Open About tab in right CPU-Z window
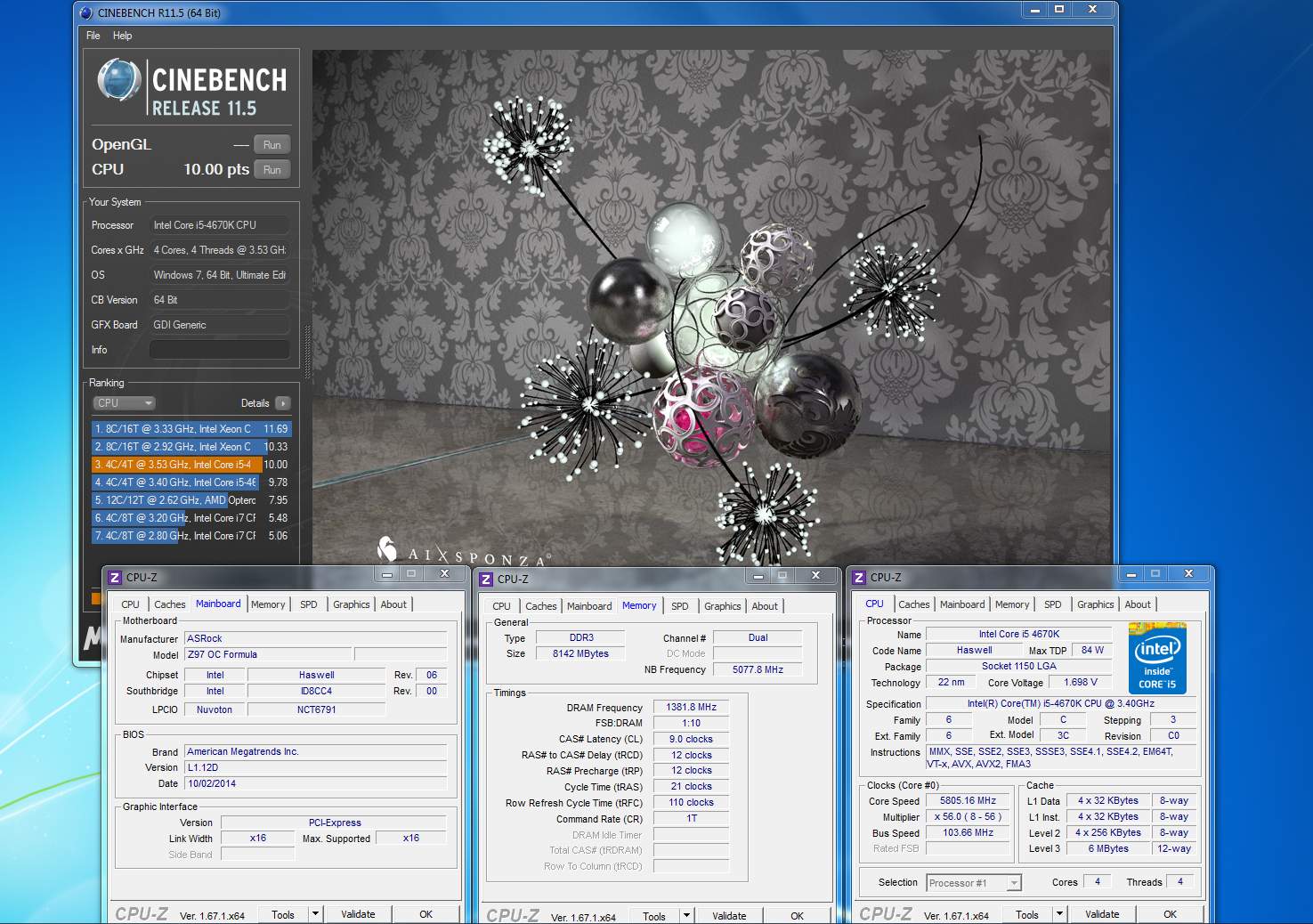This screenshot has width=1313, height=924. click(x=1138, y=604)
